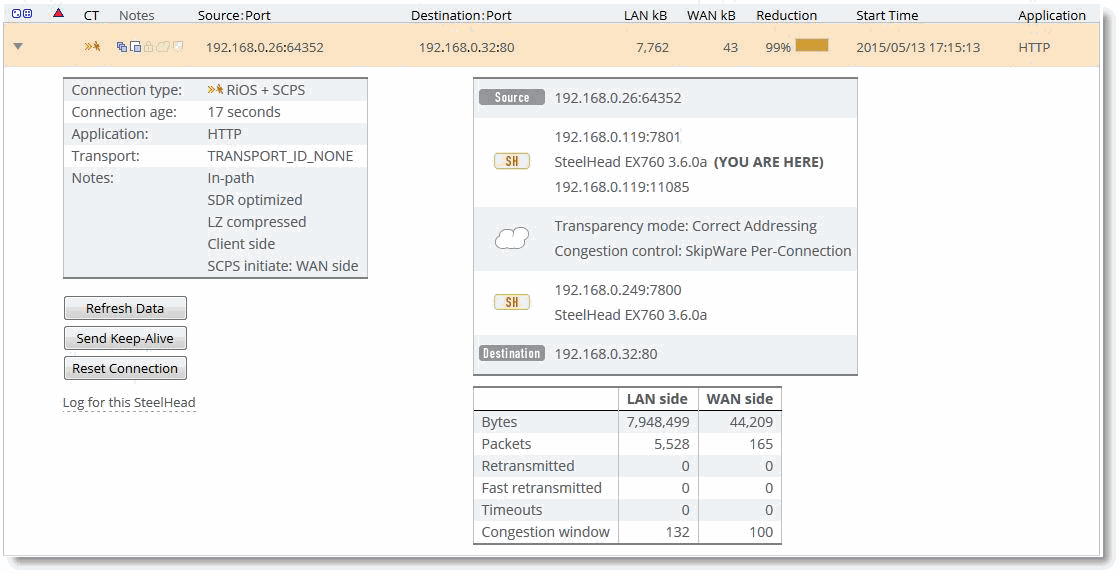Click the dimmed cloud icon in notes column
This screenshot has height=573, width=1119.
click(163, 47)
